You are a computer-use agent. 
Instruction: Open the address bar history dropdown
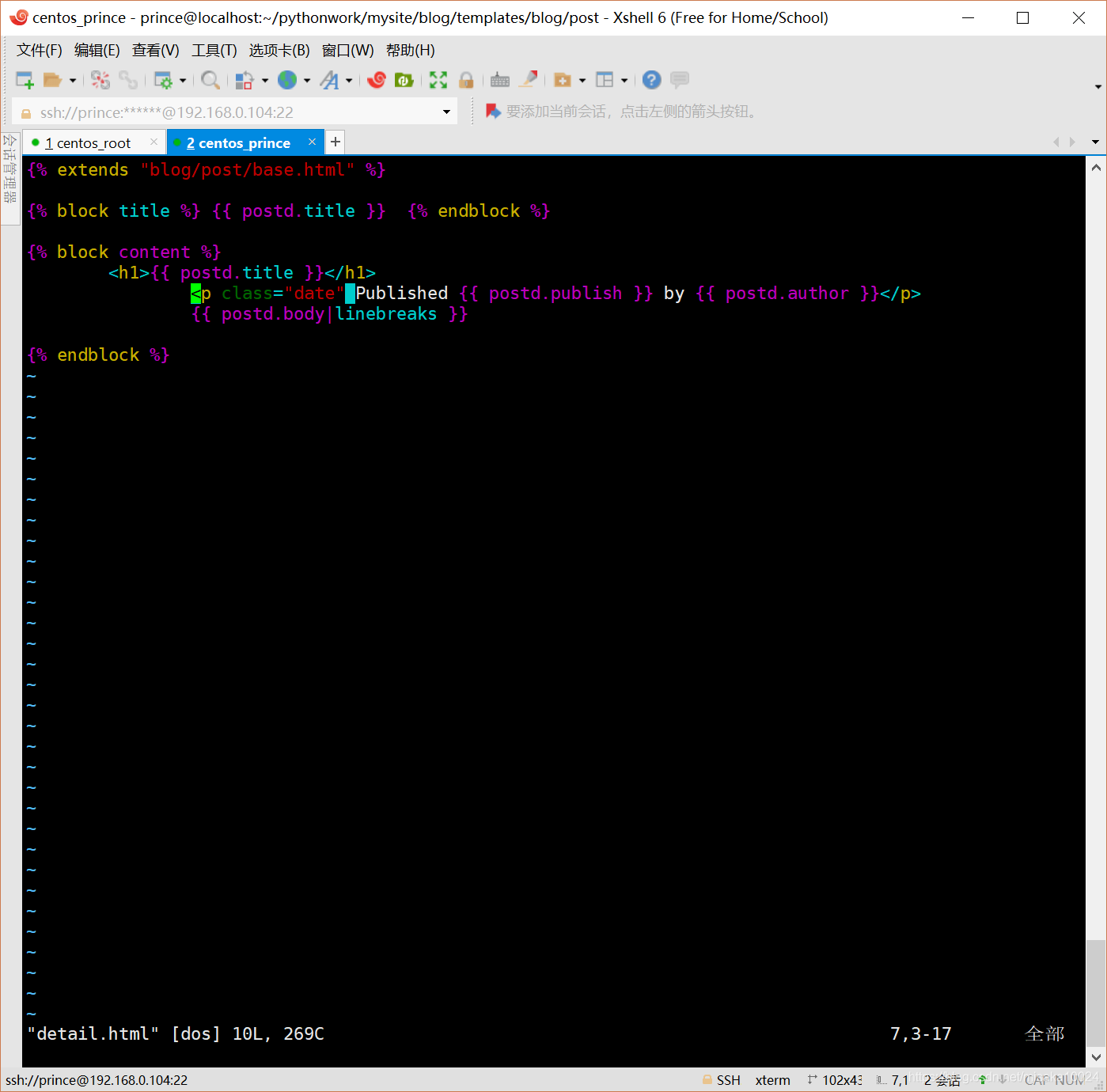[447, 112]
